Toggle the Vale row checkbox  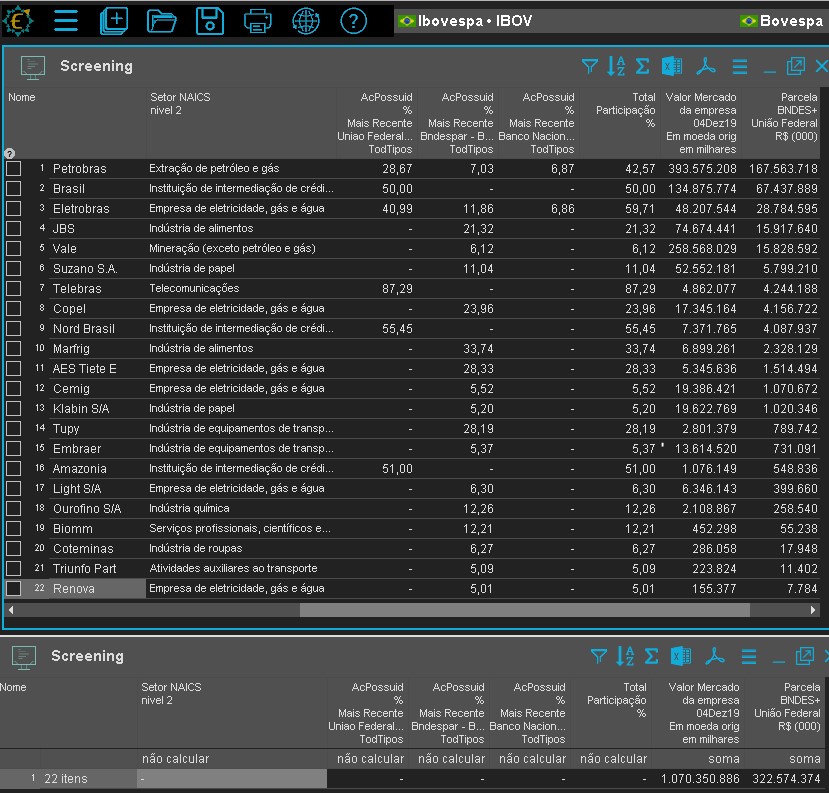pos(14,248)
